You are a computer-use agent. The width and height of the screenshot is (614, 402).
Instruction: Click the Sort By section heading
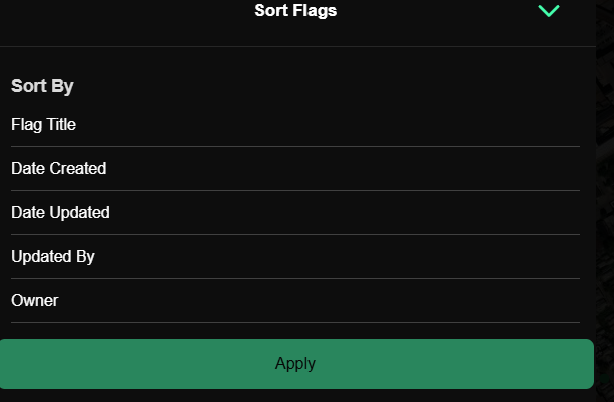pyautogui.click(x=42, y=86)
